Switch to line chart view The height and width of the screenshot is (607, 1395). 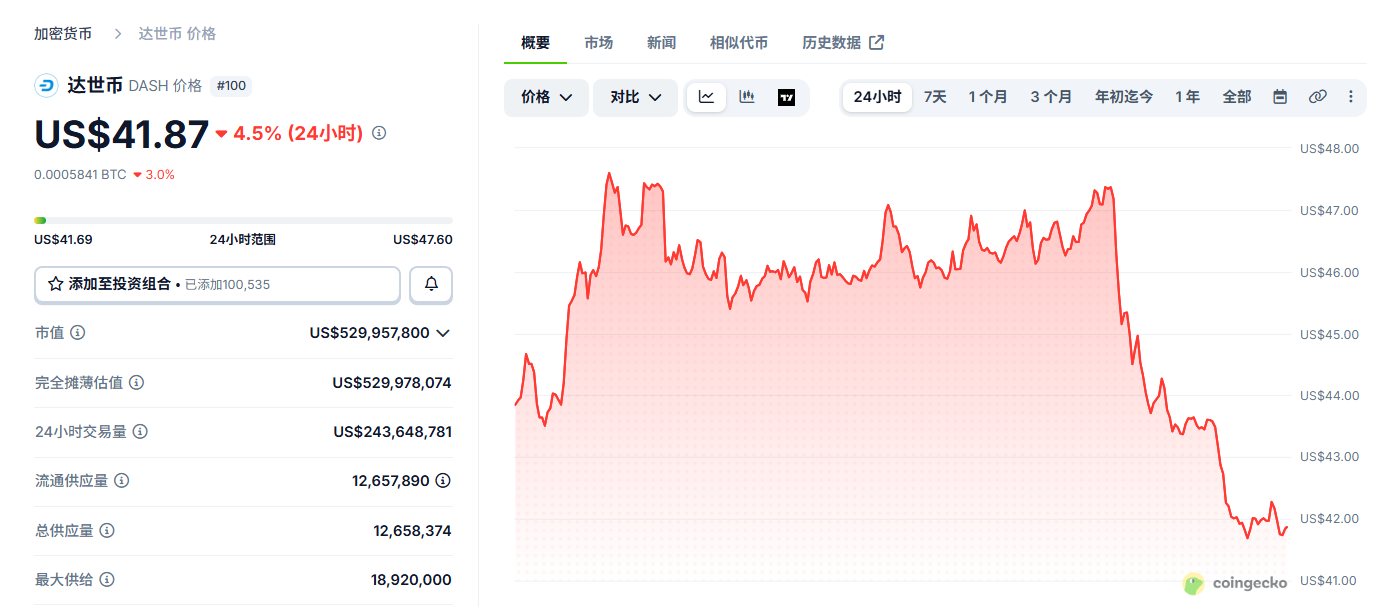[706, 97]
